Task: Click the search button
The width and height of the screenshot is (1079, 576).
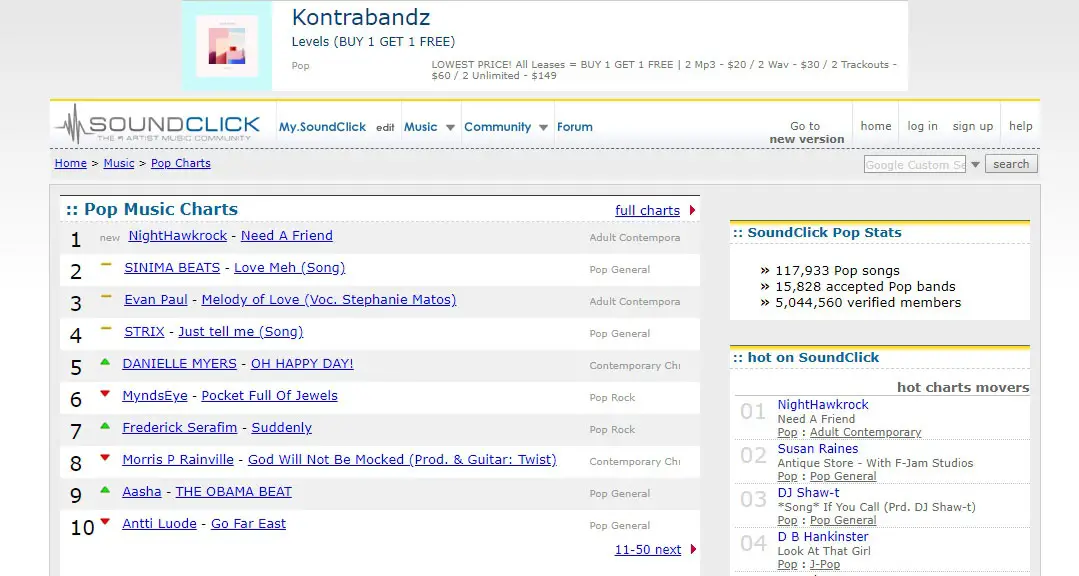Action: tap(1011, 164)
